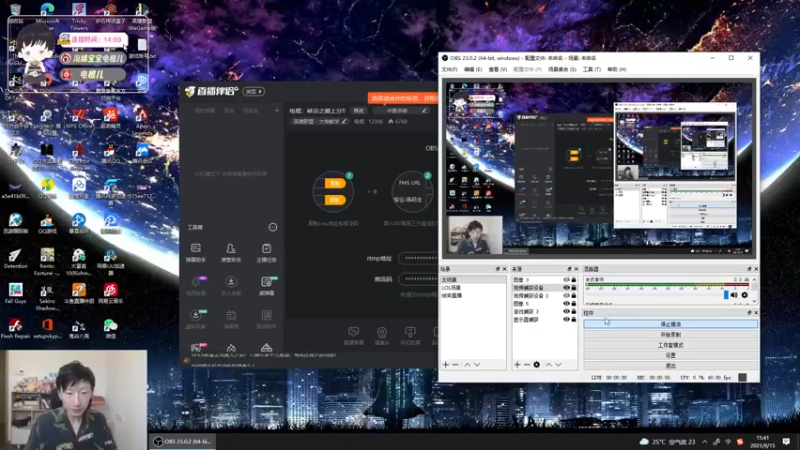The height and width of the screenshot is (450, 800).
Task: Click the mixer volume slider handle
Action: (726, 295)
